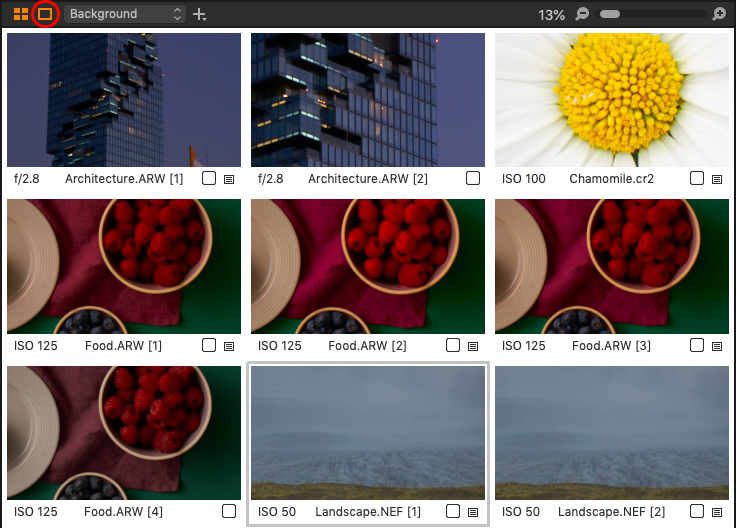Tick the Architecture.ARW [2] checkbox
Viewport: 736px width, 528px height.
(473, 178)
